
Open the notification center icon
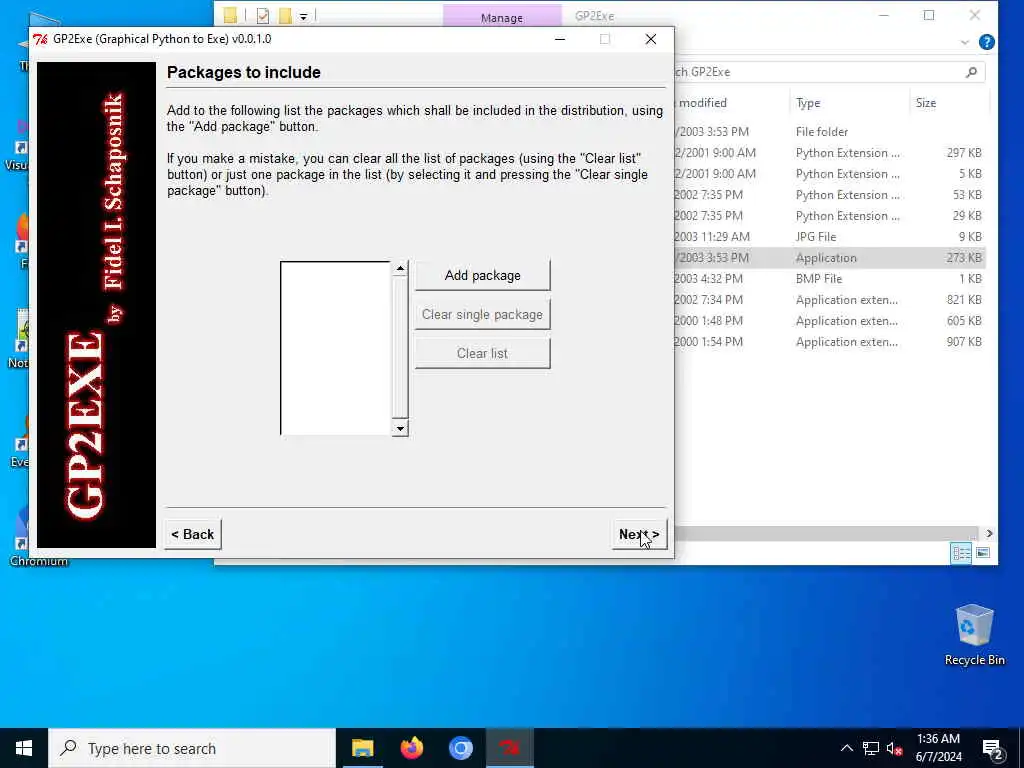[992, 748]
